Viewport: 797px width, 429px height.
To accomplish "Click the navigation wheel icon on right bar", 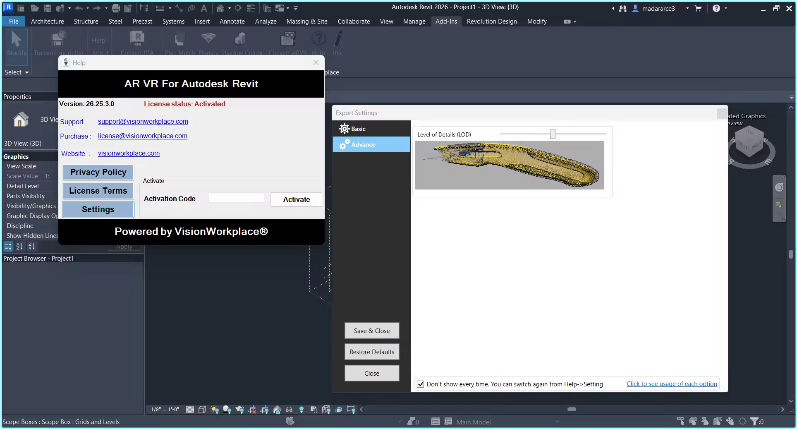I will (x=779, y=187).
